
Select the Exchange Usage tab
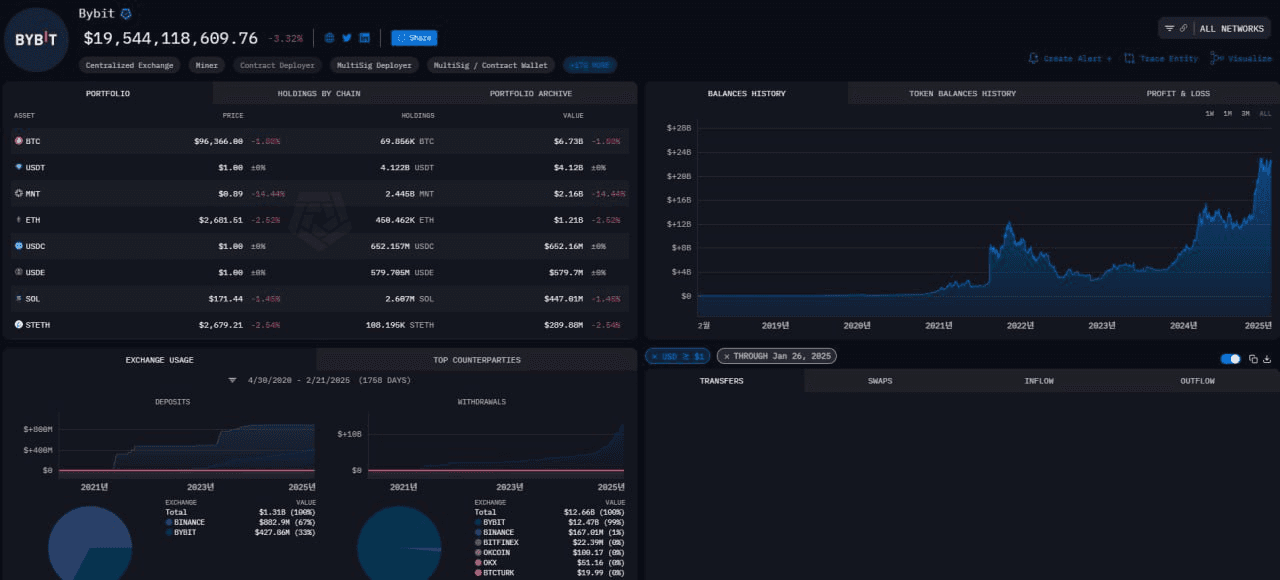coord(159,359)
